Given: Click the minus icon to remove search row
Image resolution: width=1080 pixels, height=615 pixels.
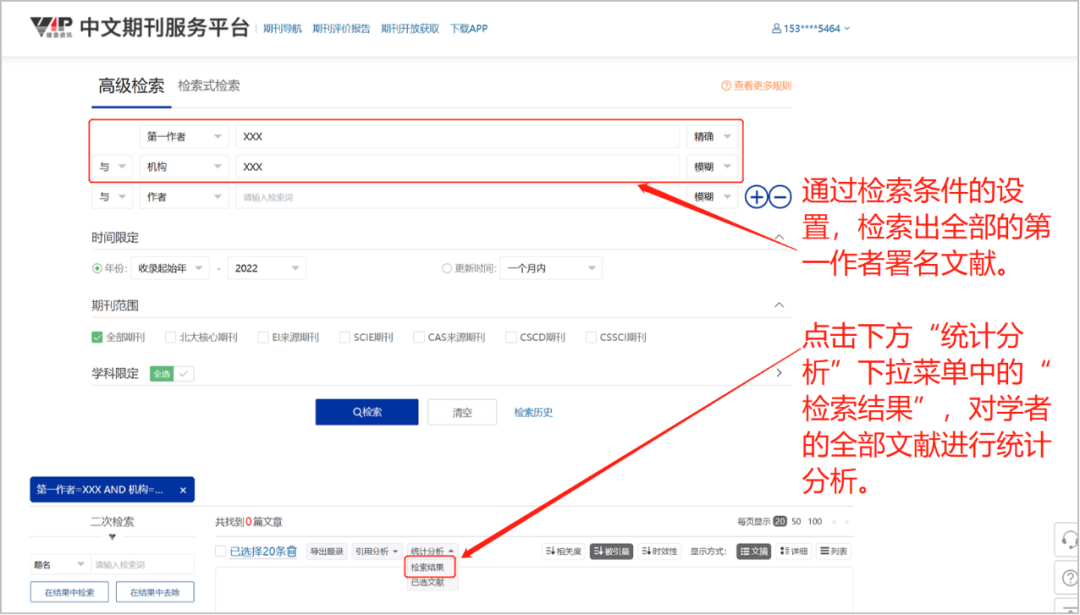Looking at the screenshot, I should 781,197.
